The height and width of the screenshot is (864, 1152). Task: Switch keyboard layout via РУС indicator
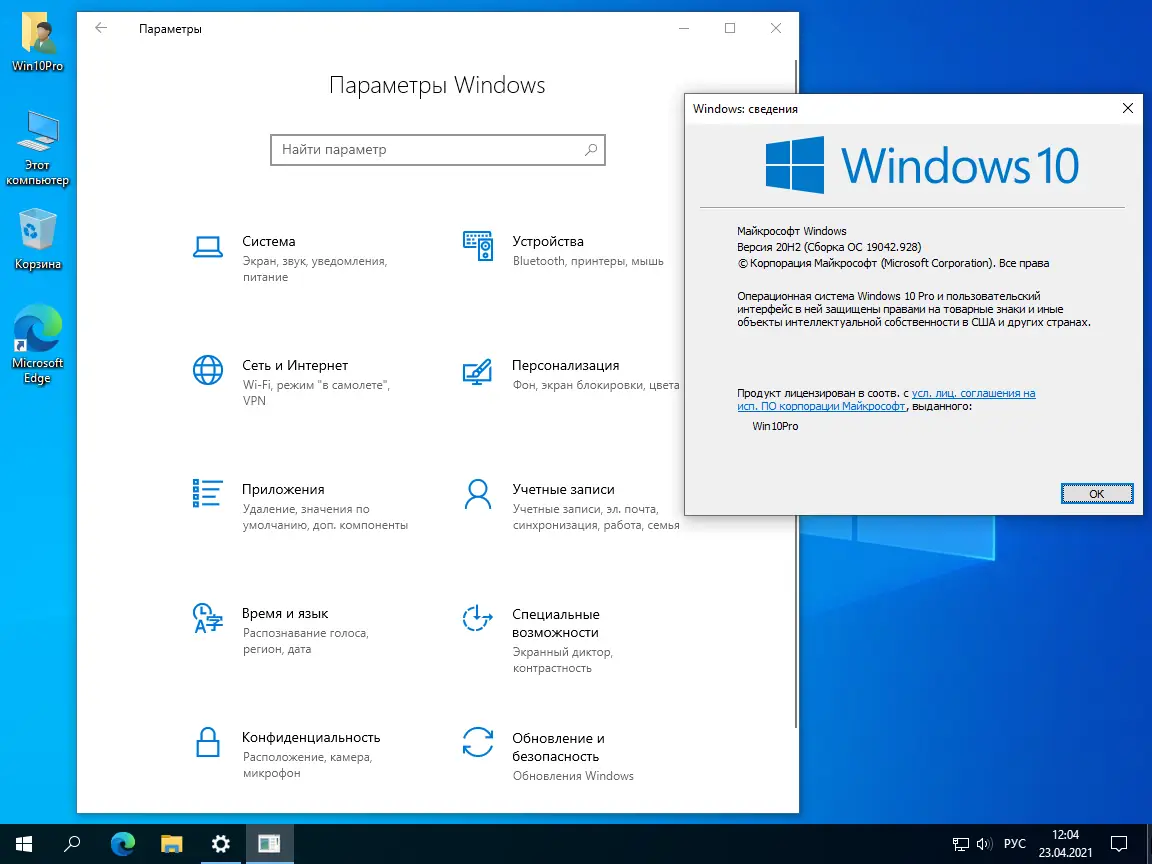[1015, 844]
